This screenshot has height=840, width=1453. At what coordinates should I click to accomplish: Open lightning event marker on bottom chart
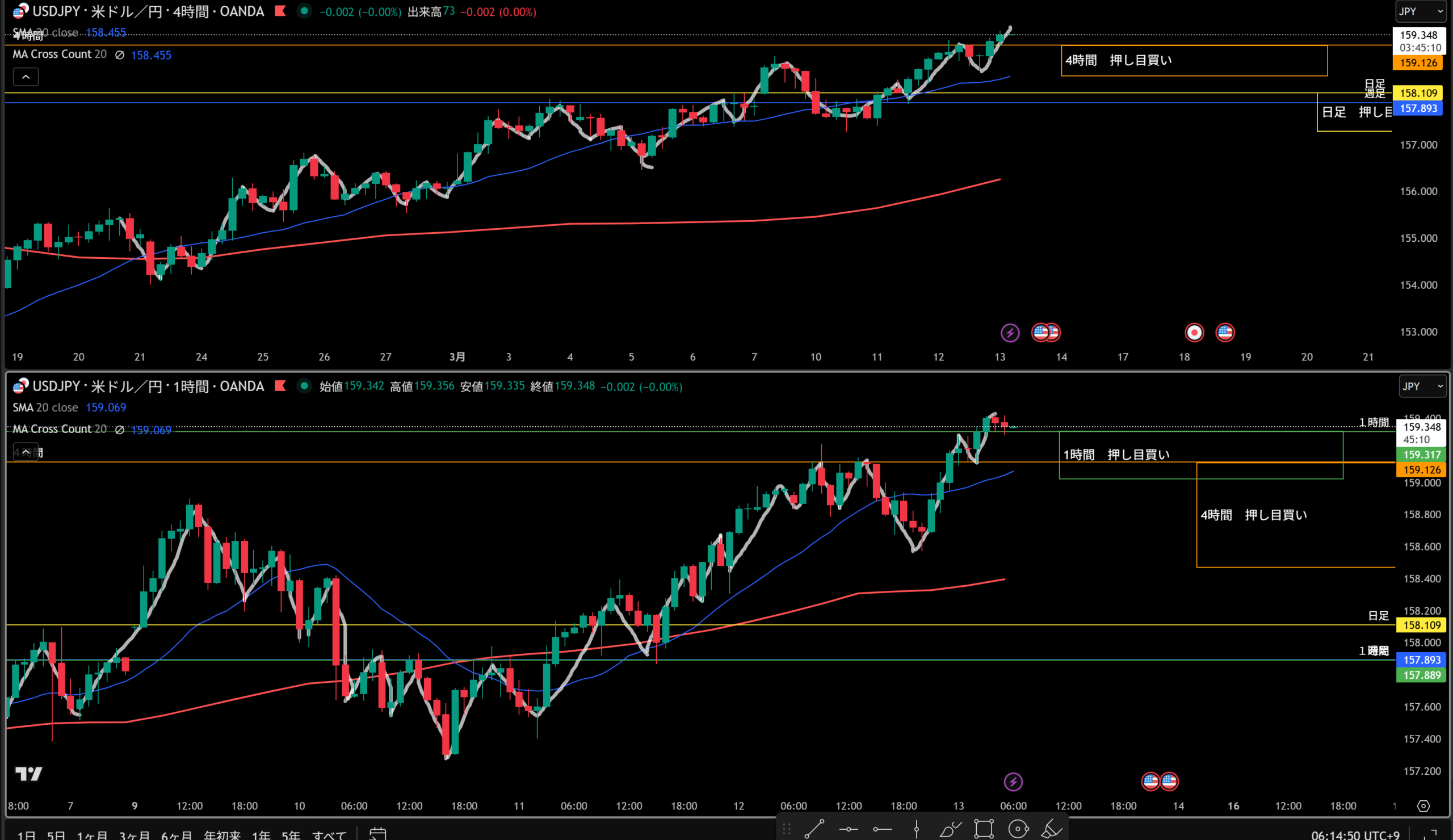(1013, 782)
